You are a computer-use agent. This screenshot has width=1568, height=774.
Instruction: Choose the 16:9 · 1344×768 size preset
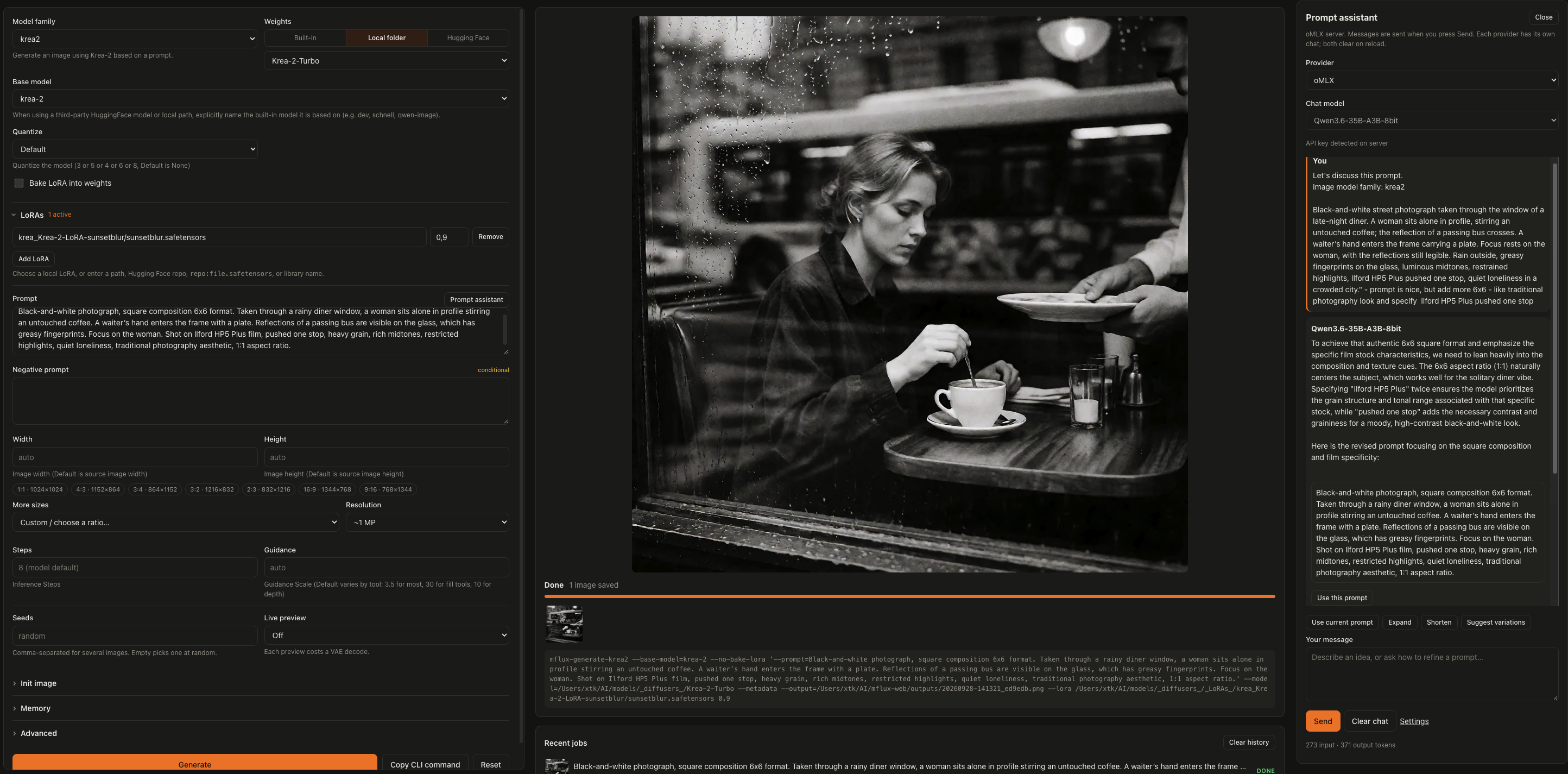327,489
